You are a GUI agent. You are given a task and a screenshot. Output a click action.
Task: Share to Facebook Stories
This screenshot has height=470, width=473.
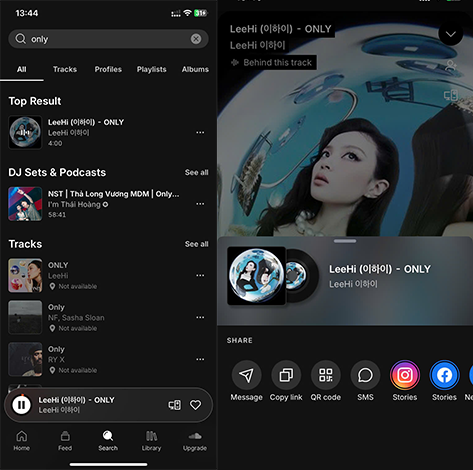444,381
